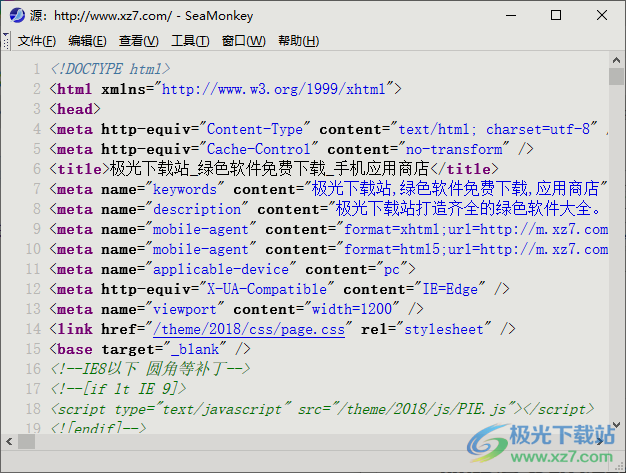Image resolution: width=626 pixels, height=473 pixels.
Task: Click the description attribute value
Action: coord(197,209)
